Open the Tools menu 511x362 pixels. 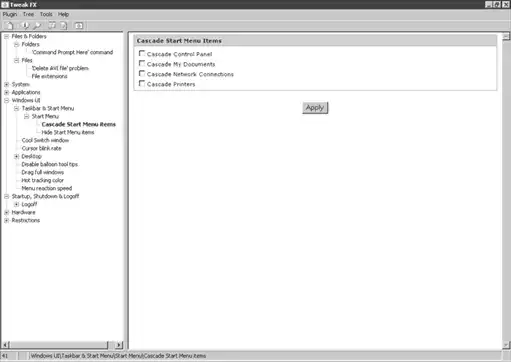[x=46, y=14]
